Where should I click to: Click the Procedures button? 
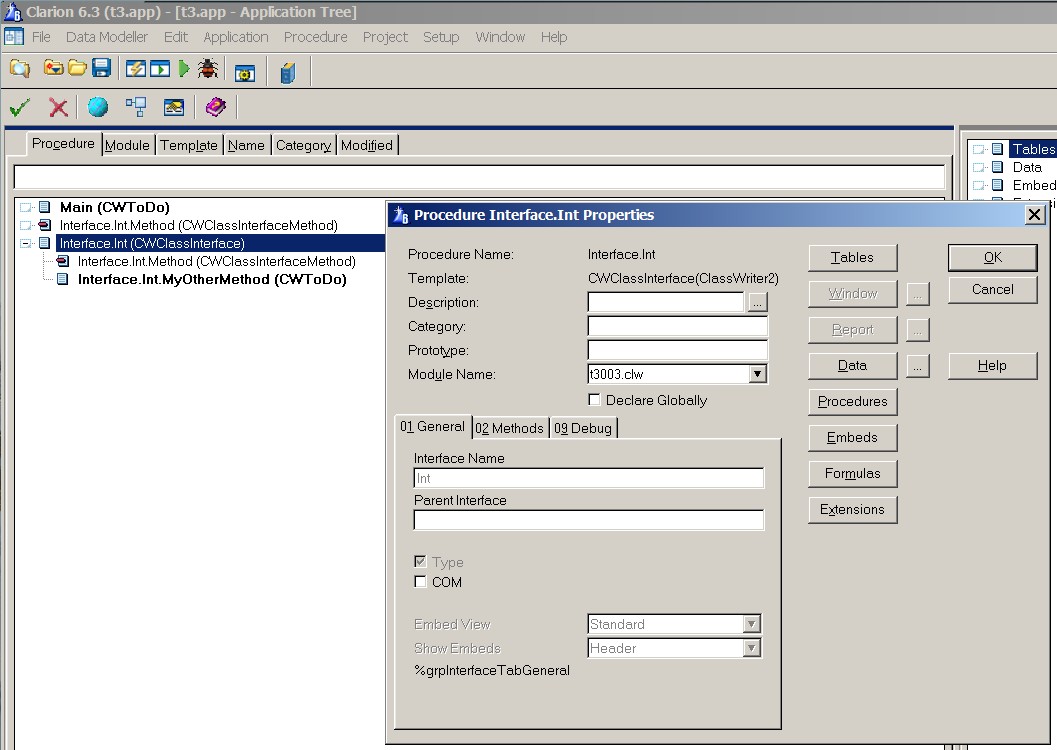852,402
